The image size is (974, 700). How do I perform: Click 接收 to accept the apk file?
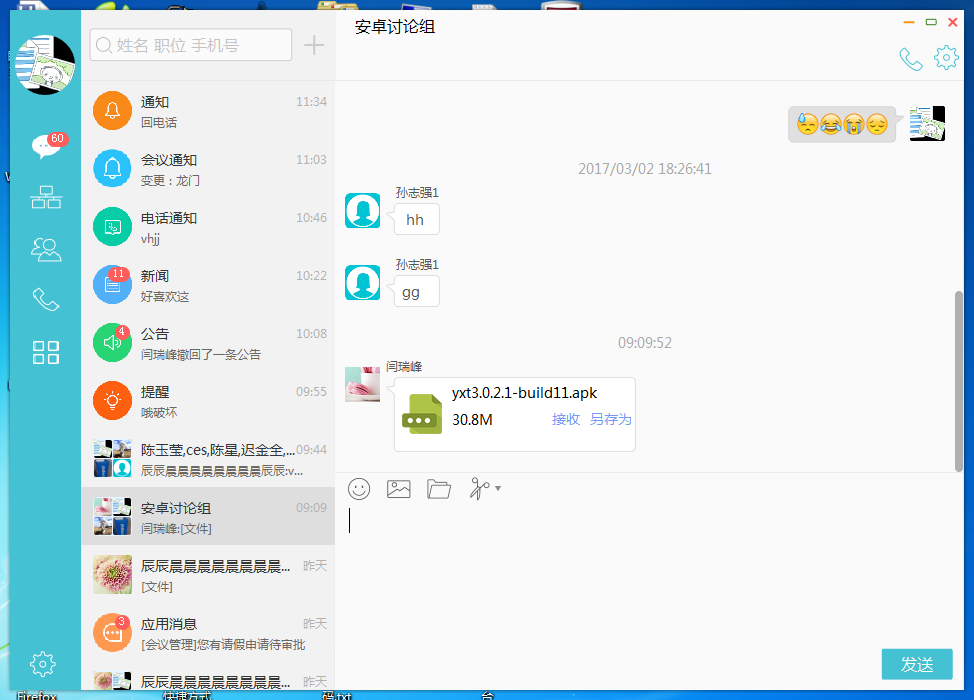[x=569, y=419]
